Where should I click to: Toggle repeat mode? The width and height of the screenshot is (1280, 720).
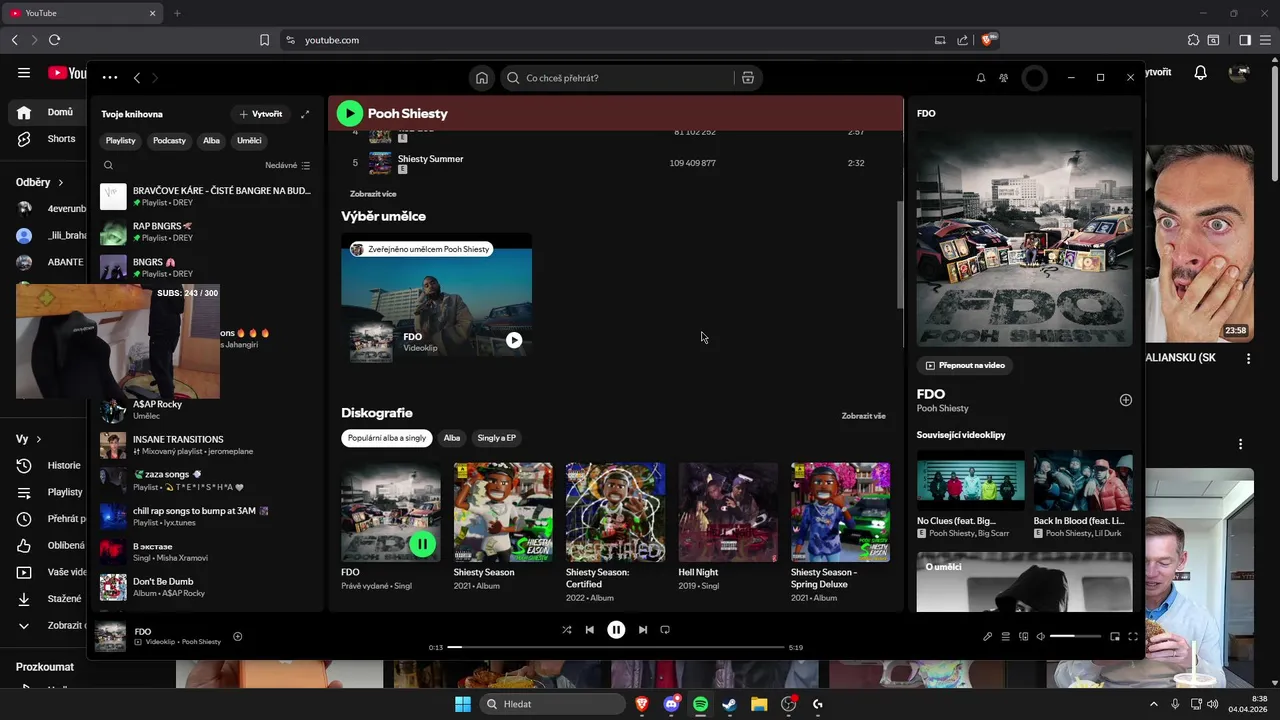point(665,630)
